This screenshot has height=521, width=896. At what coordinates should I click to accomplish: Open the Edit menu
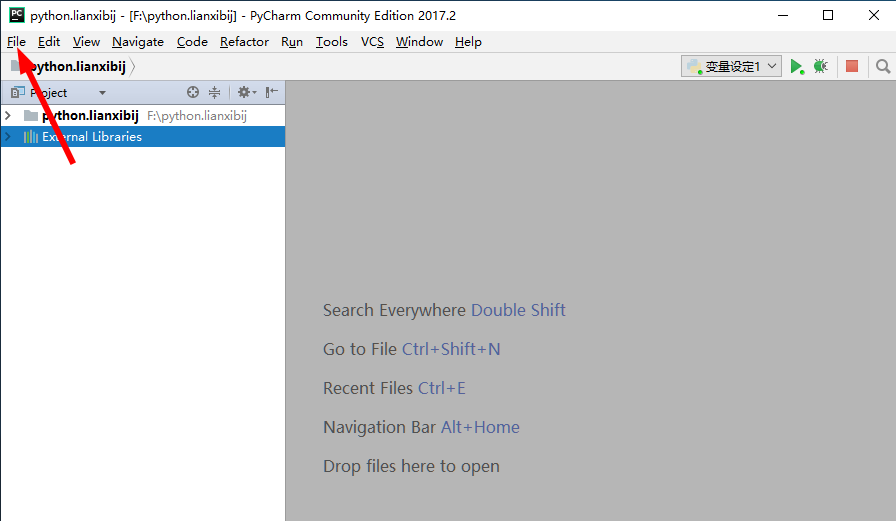click(x=49, y=42)
